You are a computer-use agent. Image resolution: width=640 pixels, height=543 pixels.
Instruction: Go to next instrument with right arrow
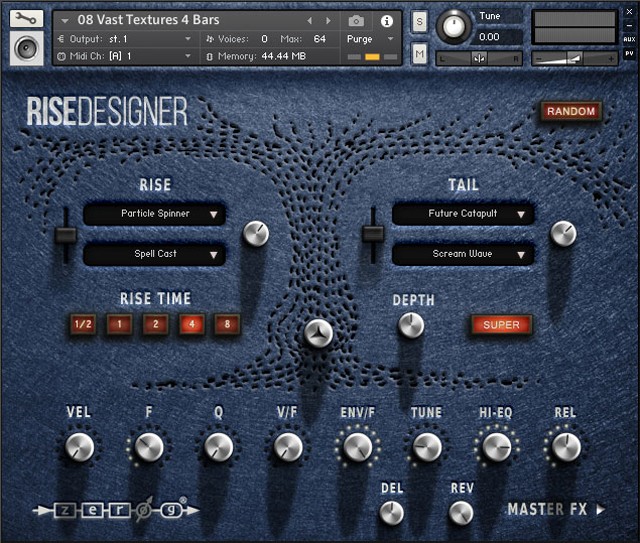[328, 20]
